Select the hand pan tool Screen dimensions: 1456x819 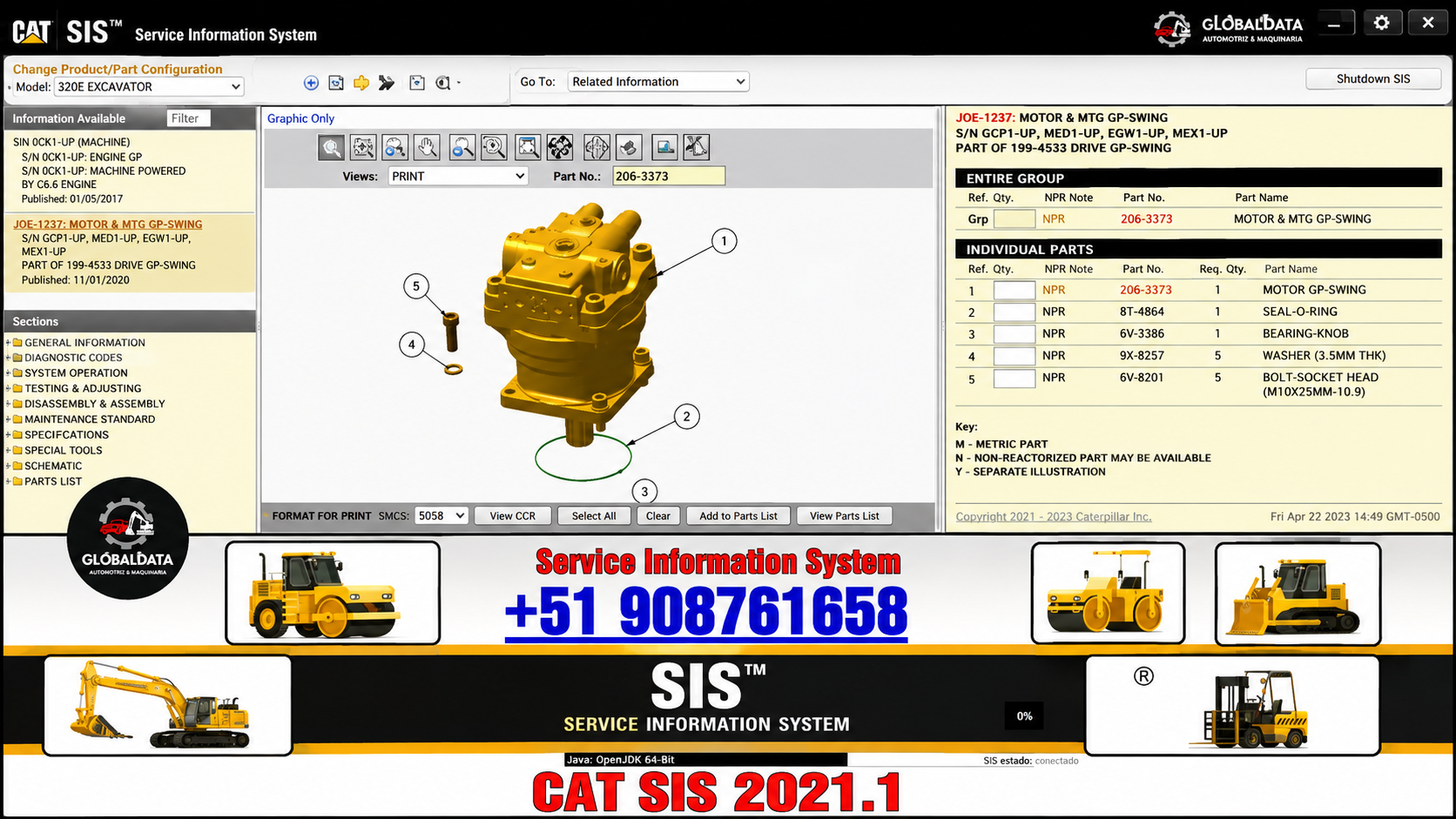(x=427, y=148)
